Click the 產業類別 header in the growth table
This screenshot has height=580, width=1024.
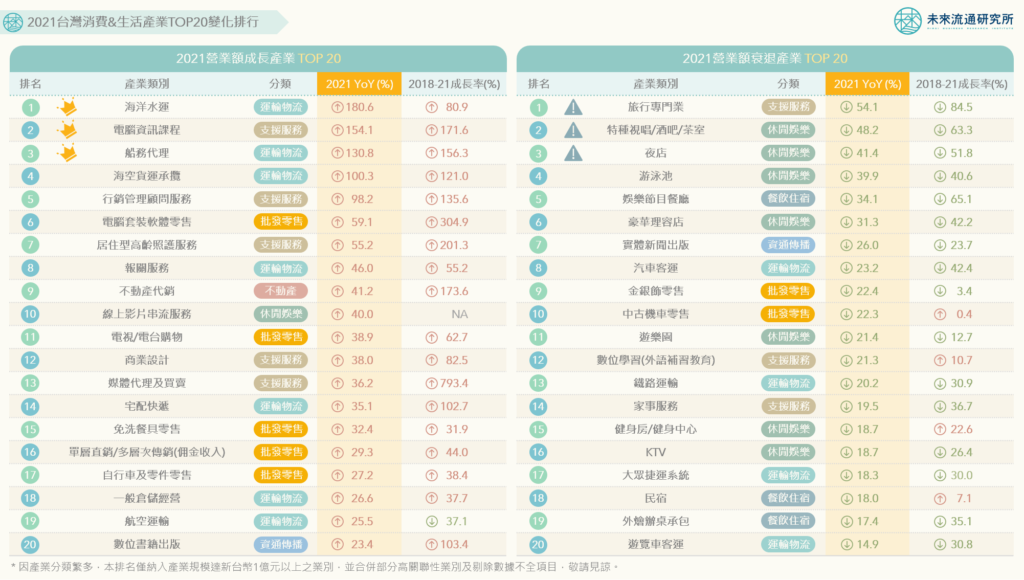tap(147, 84)
